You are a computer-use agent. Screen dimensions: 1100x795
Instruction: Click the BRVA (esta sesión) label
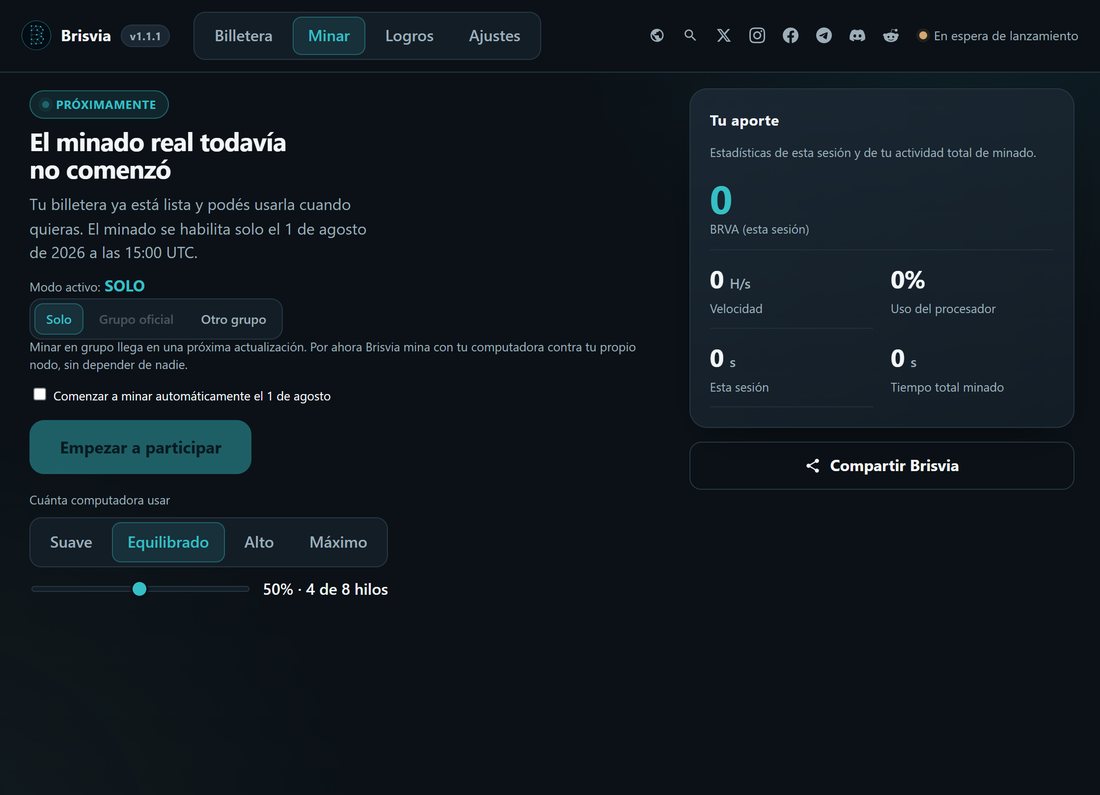(759, 229)
